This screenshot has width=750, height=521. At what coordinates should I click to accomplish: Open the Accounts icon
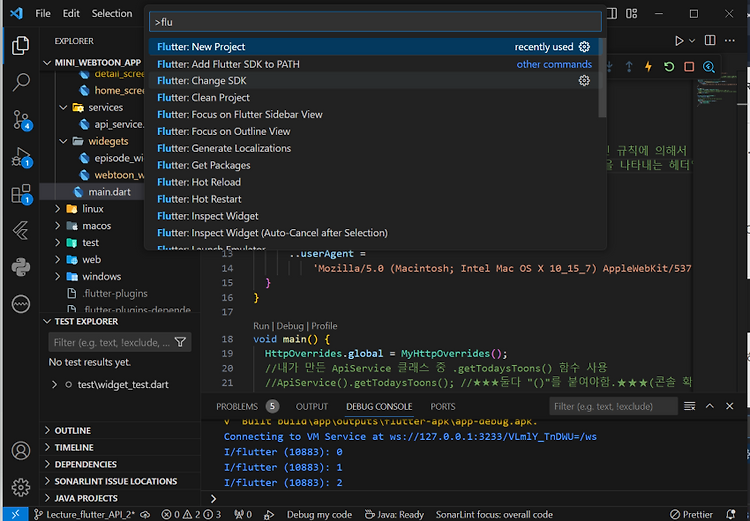tap(21, 451)
